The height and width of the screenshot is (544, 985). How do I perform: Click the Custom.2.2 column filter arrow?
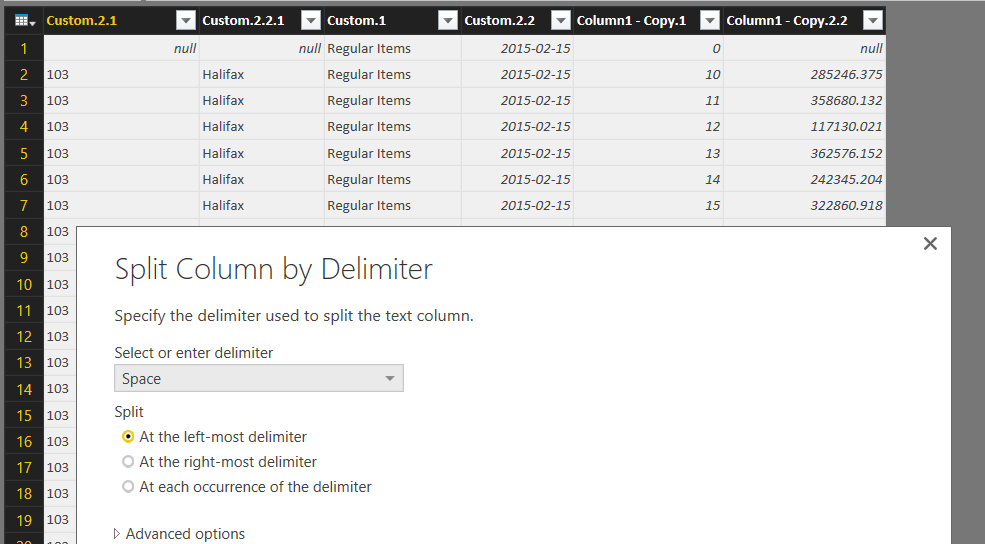point(559,21)
